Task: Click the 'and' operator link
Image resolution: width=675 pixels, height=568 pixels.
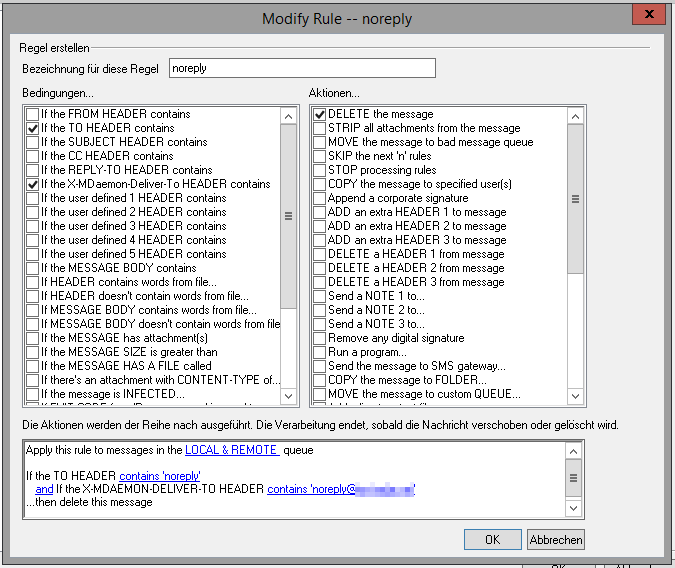Action: (x=44, y=489)
